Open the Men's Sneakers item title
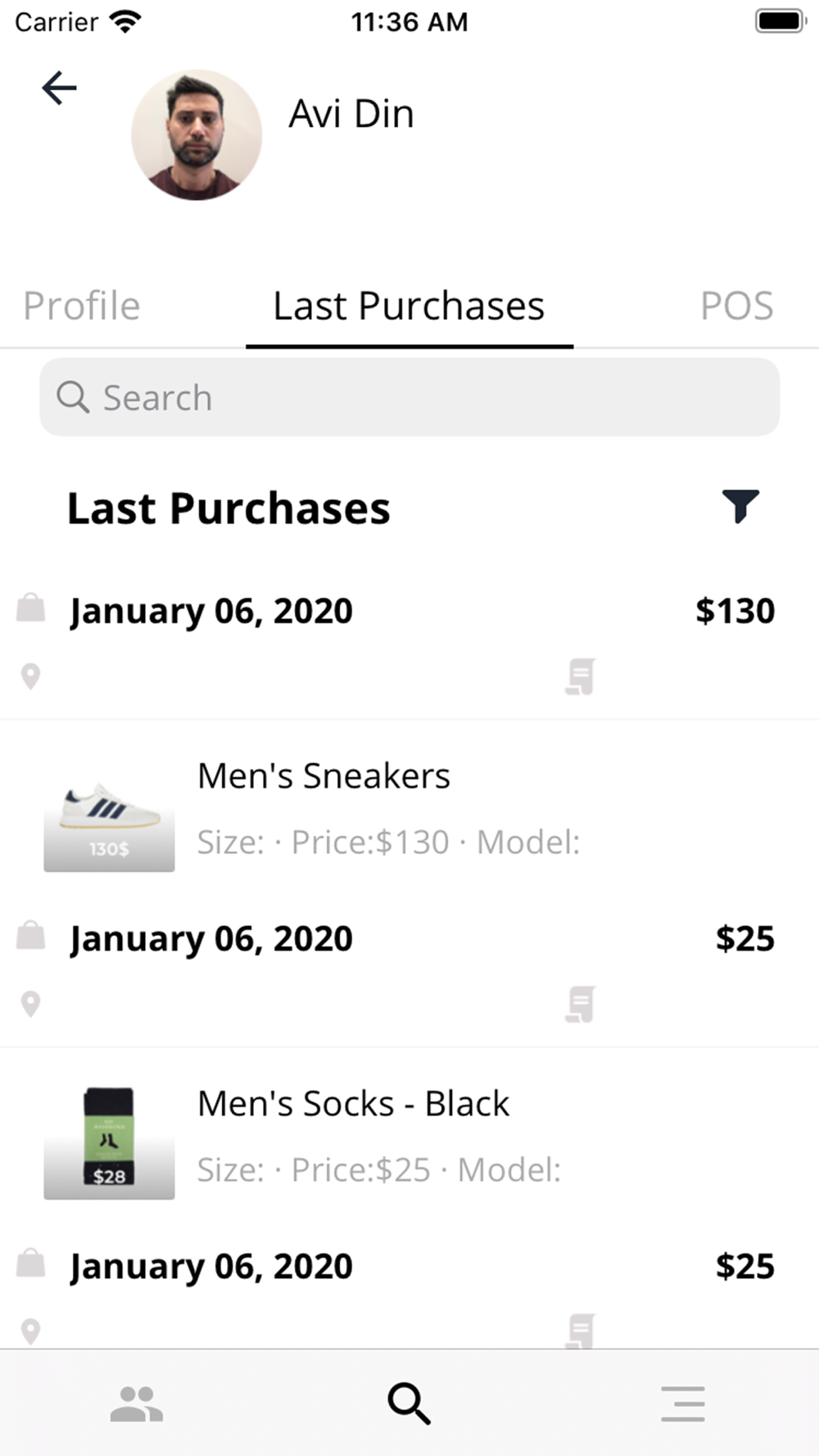819x1456 pixels. 324,775
